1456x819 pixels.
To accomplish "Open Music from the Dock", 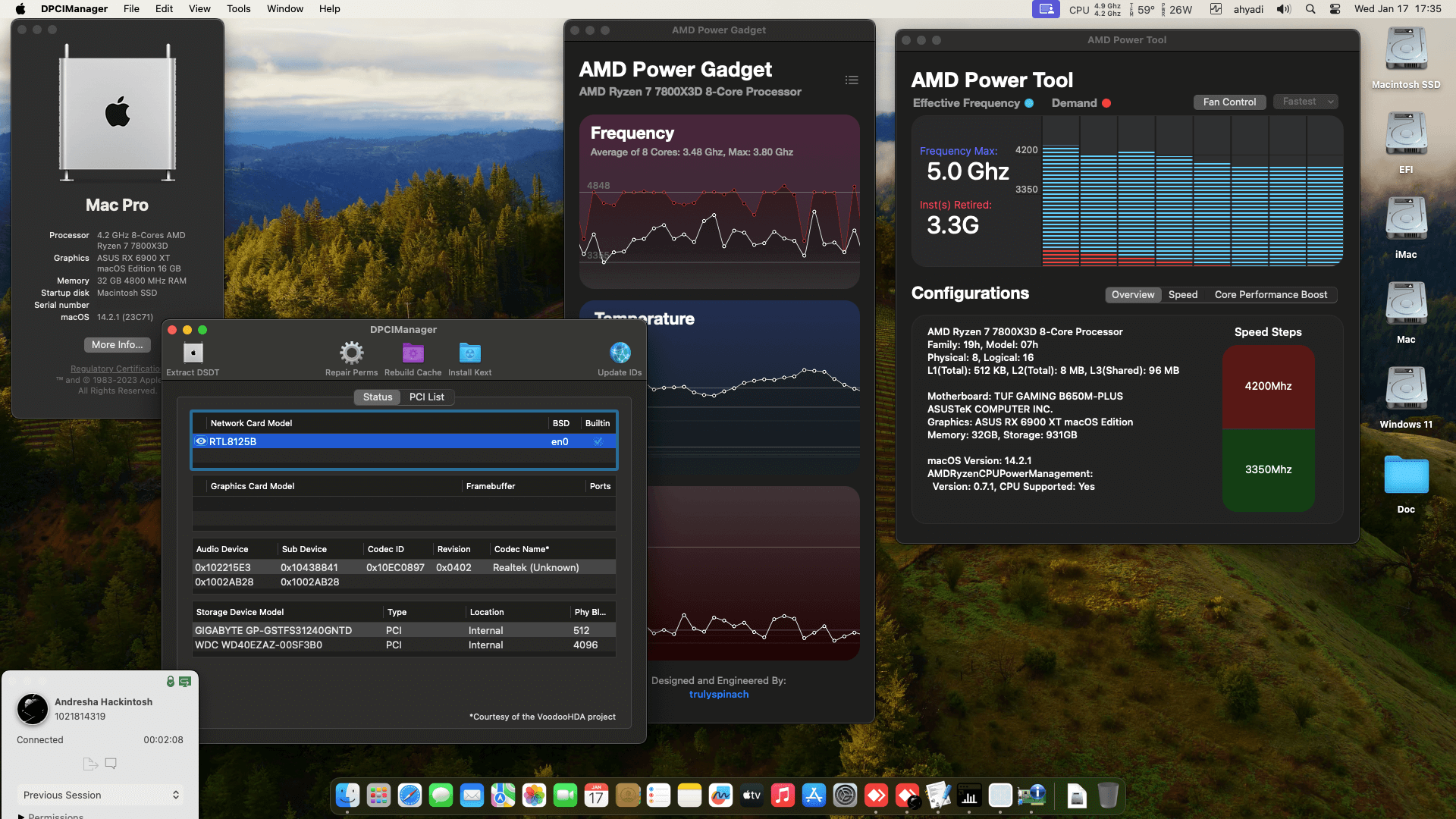I will pos(783,795).
